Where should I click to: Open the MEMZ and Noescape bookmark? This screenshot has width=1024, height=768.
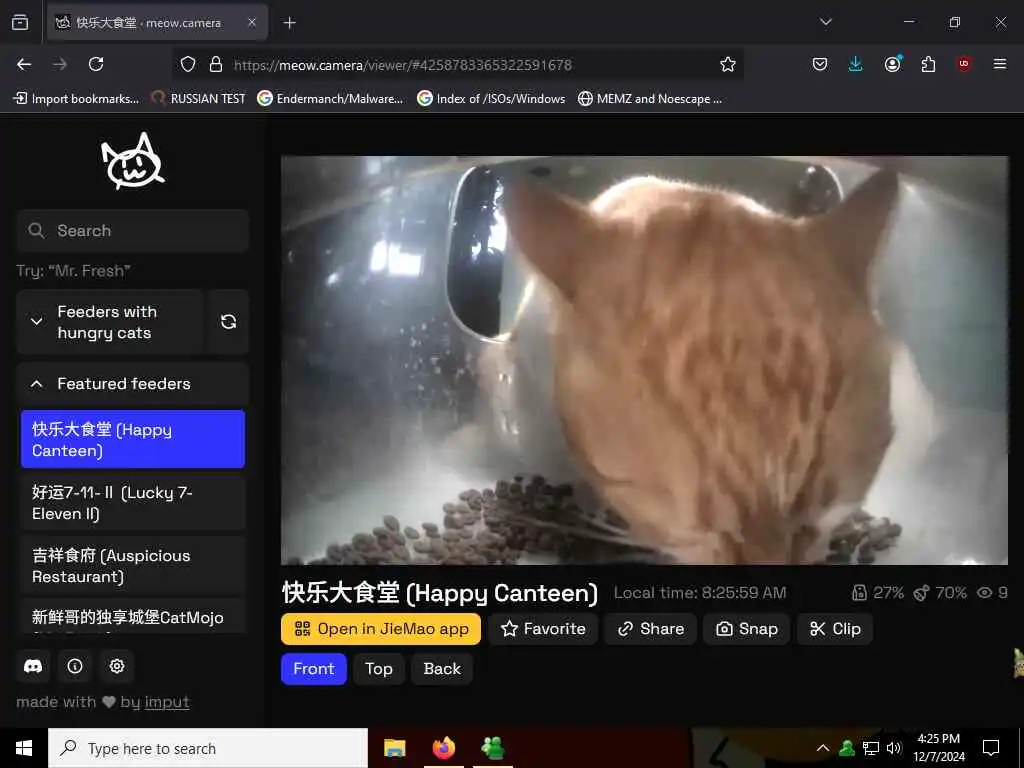[x=650, y=99]
